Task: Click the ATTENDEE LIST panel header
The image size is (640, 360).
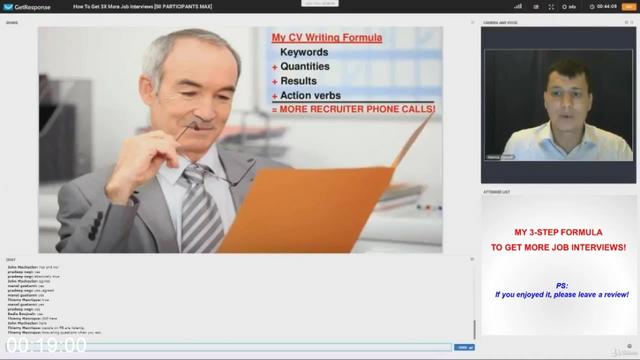Action: tap(497, 192)
